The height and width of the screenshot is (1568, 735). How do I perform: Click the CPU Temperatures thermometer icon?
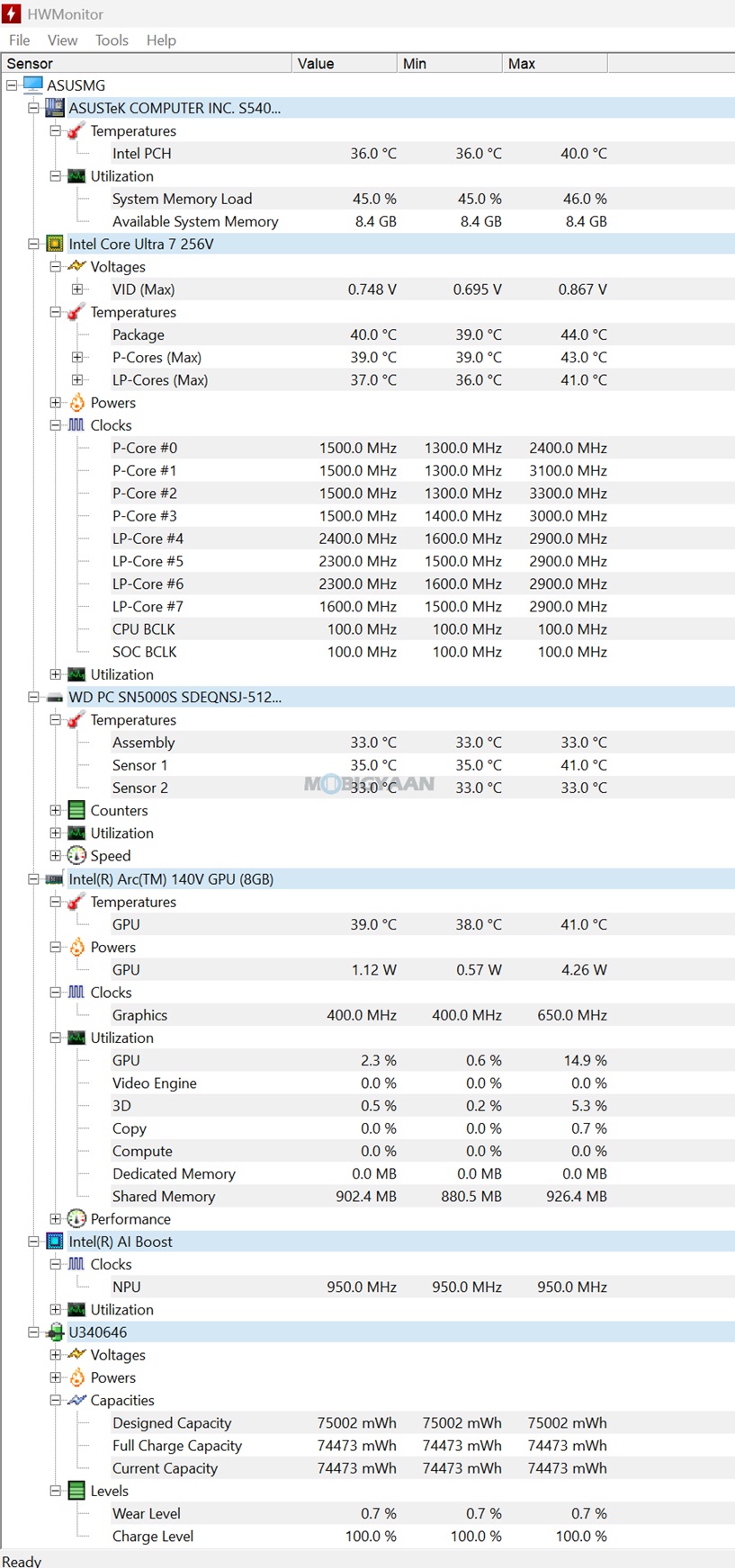pyautogui.click(x=76, y=312)
